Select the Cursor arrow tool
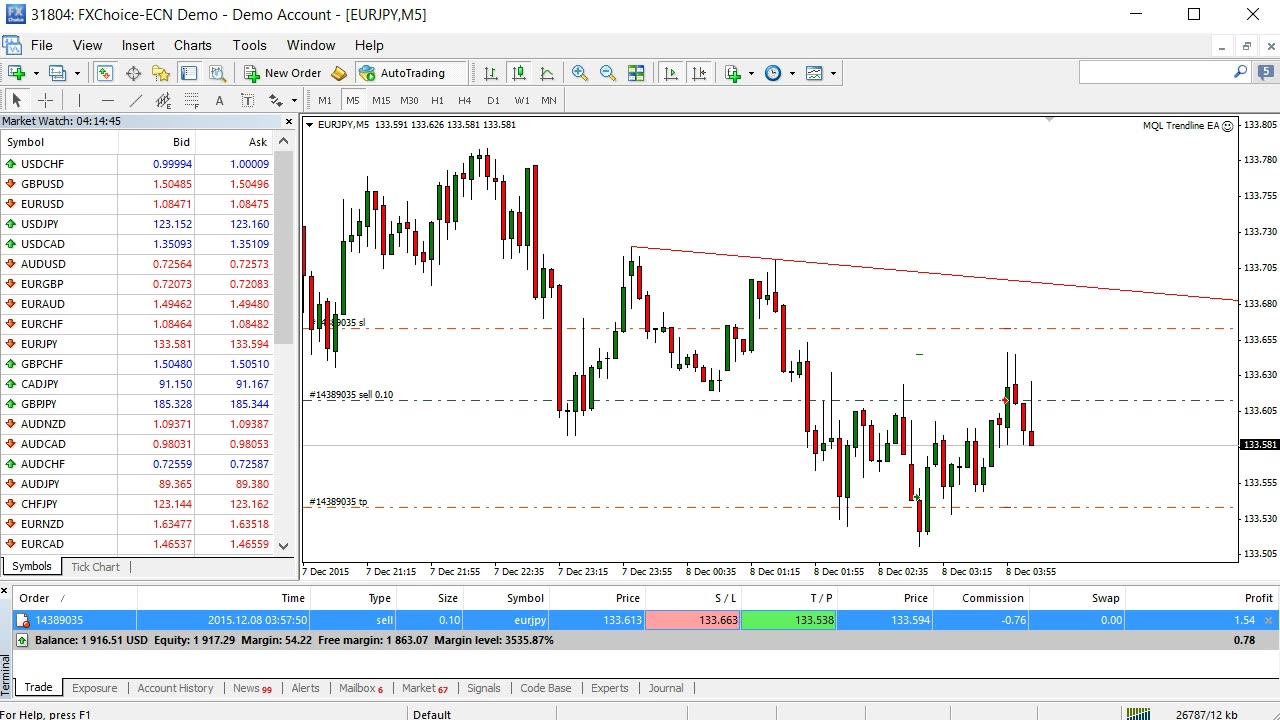Image resolution: width=1280 pixels, height=720 pixels. [x=17, y=100]
